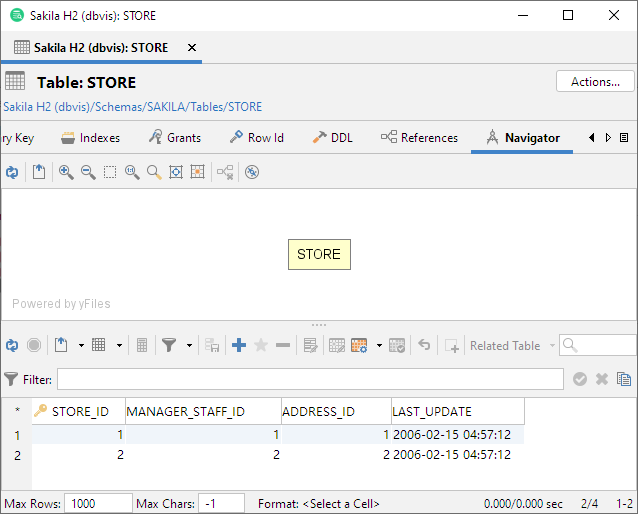
Task: Open the export data dropdown arrow
Action: pos(81,346)
